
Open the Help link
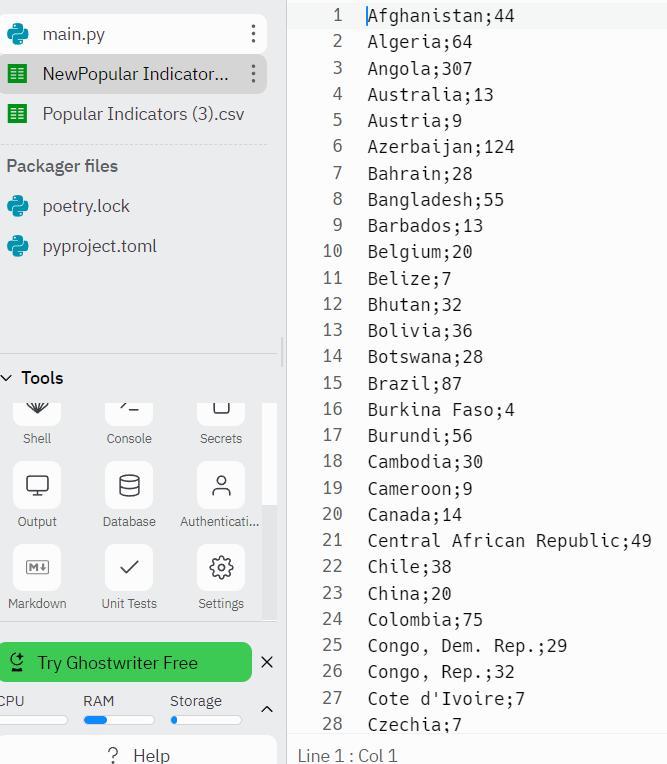click(x=140, y=755)
